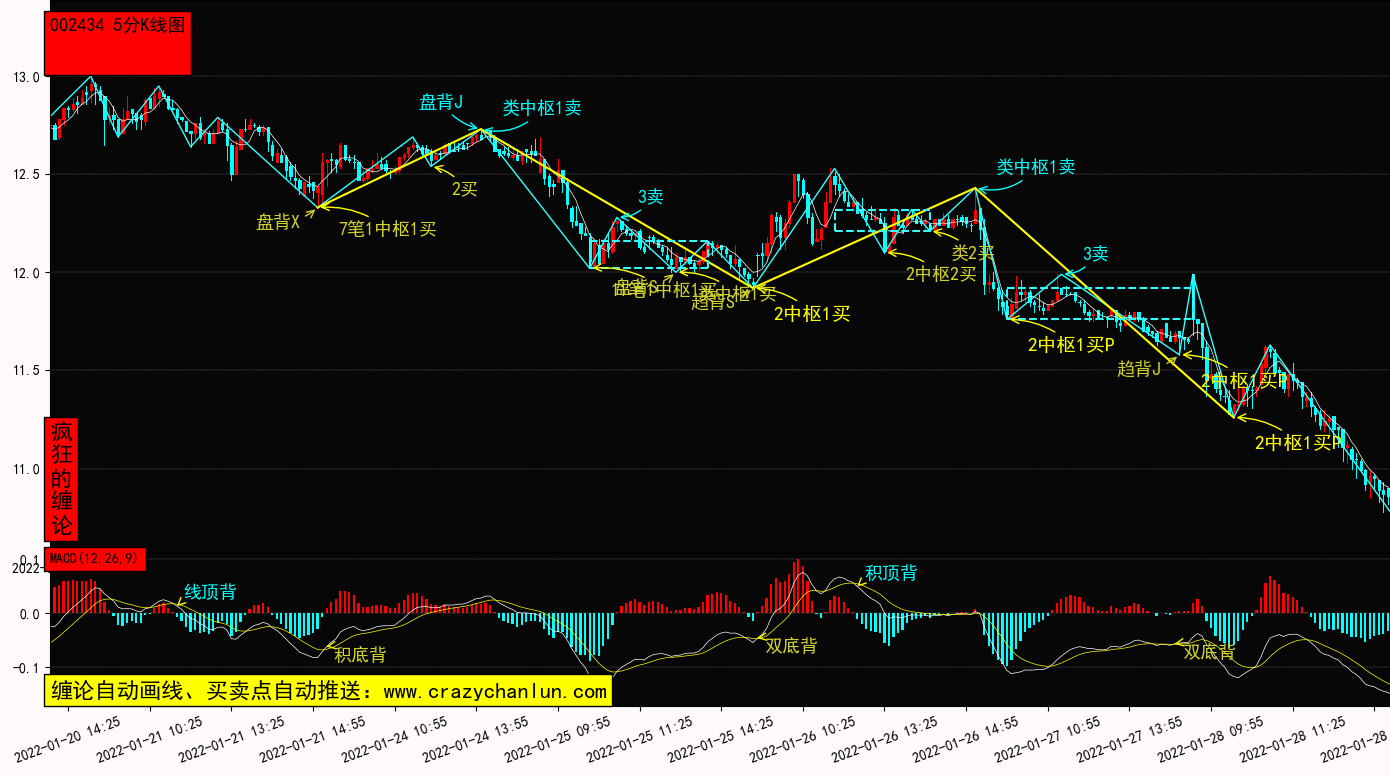Click the 趋背J divergence marker

point(1138,369)
